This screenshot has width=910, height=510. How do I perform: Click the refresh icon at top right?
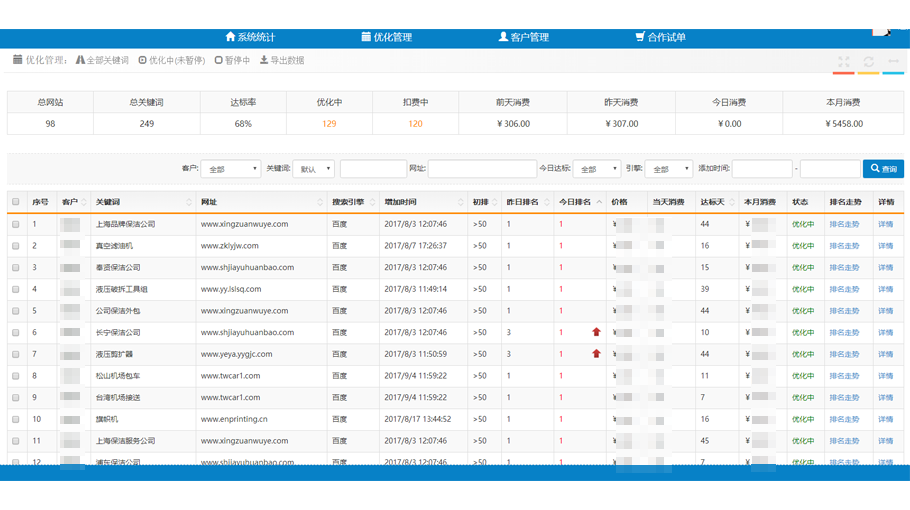tap(868, 62)
